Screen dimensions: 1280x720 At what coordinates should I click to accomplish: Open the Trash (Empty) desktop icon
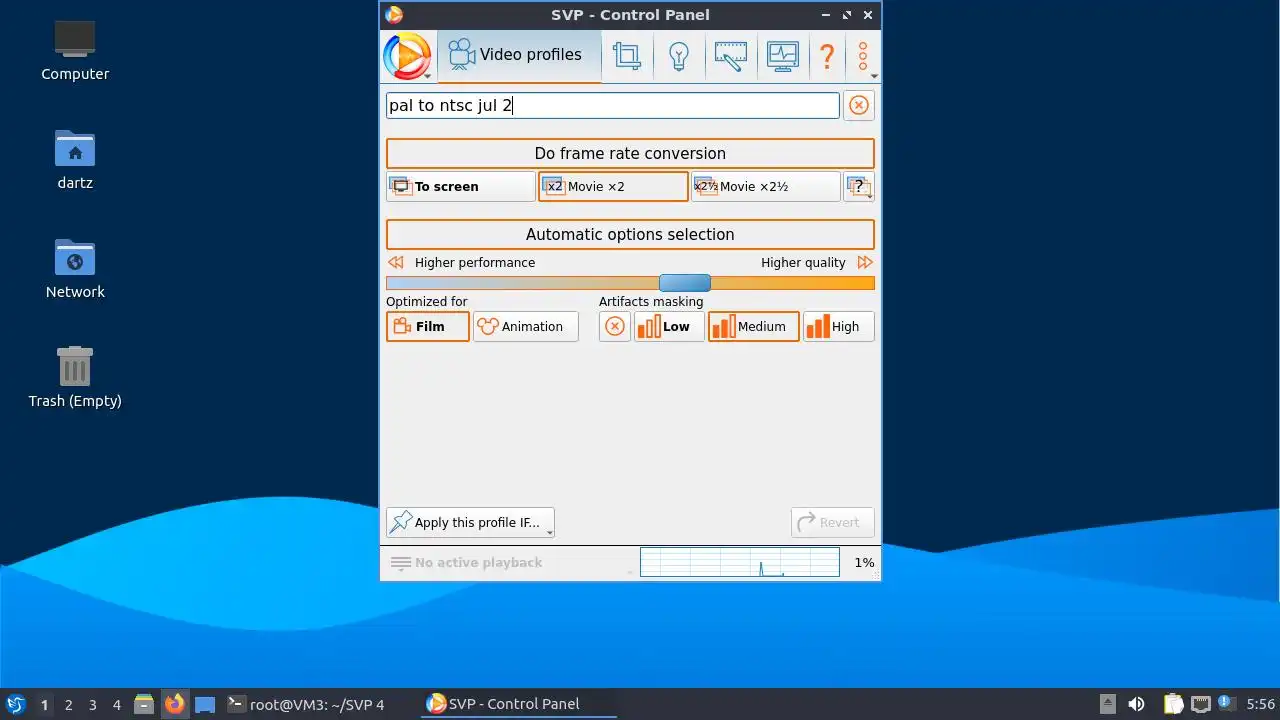(x=75, y=377)
